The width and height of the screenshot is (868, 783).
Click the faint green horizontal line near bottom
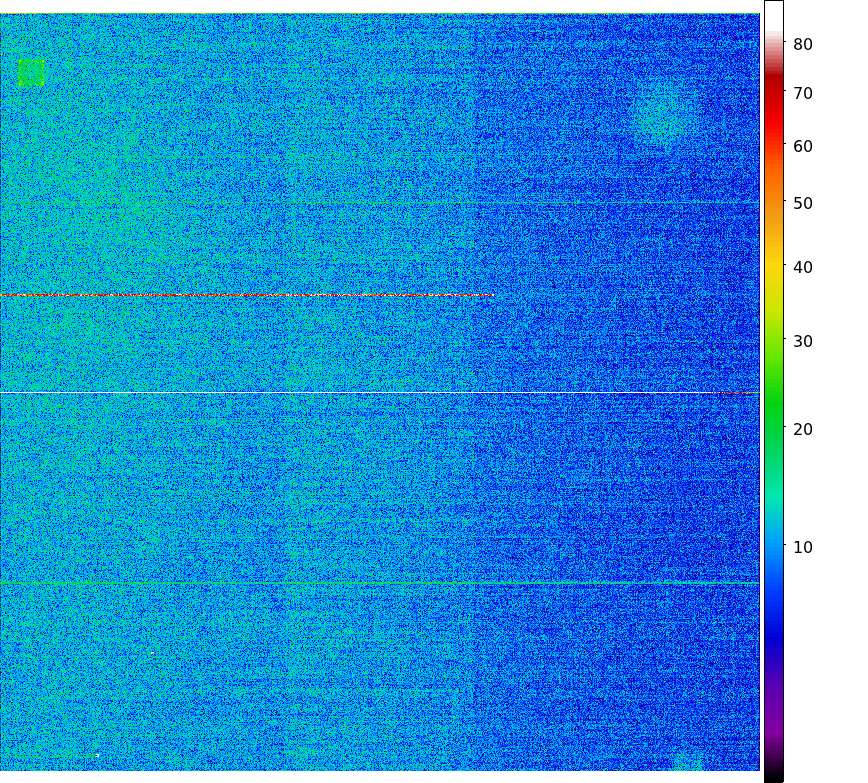click(x=380, y=582)
